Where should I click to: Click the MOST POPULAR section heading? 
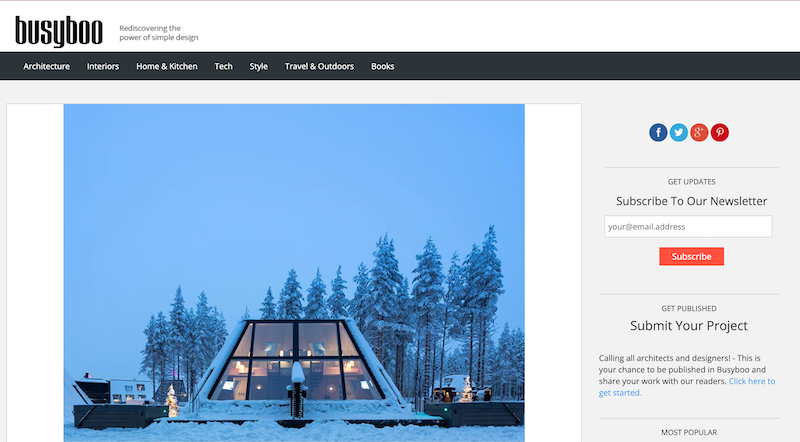point(689,432)
